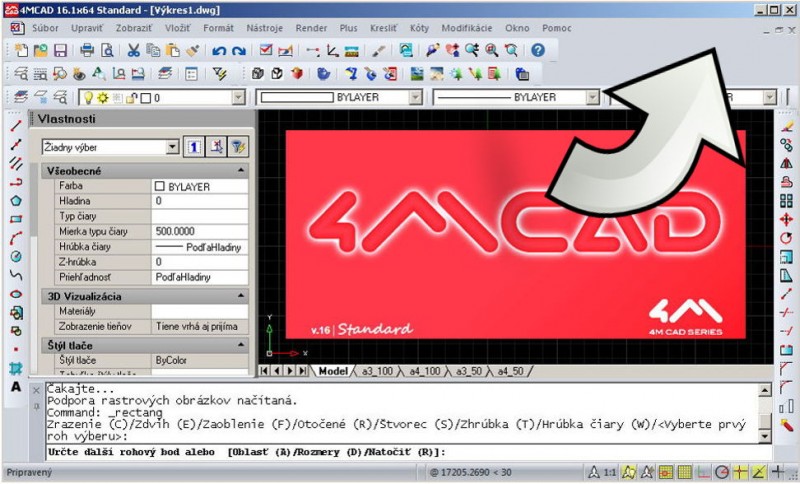Viewport: 800px width, 484px height.
Task: Toggle lineweight display plus icon in status bar
Action: click(x=778, y=472)
